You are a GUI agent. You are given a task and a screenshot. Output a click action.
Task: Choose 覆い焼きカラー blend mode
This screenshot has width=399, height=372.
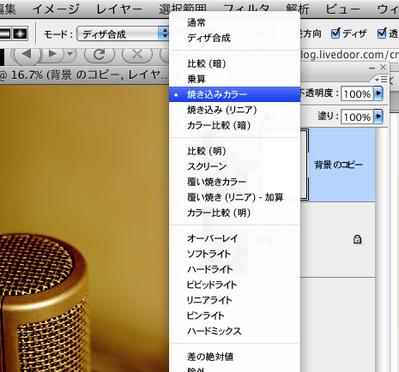(x=235, y=182)
